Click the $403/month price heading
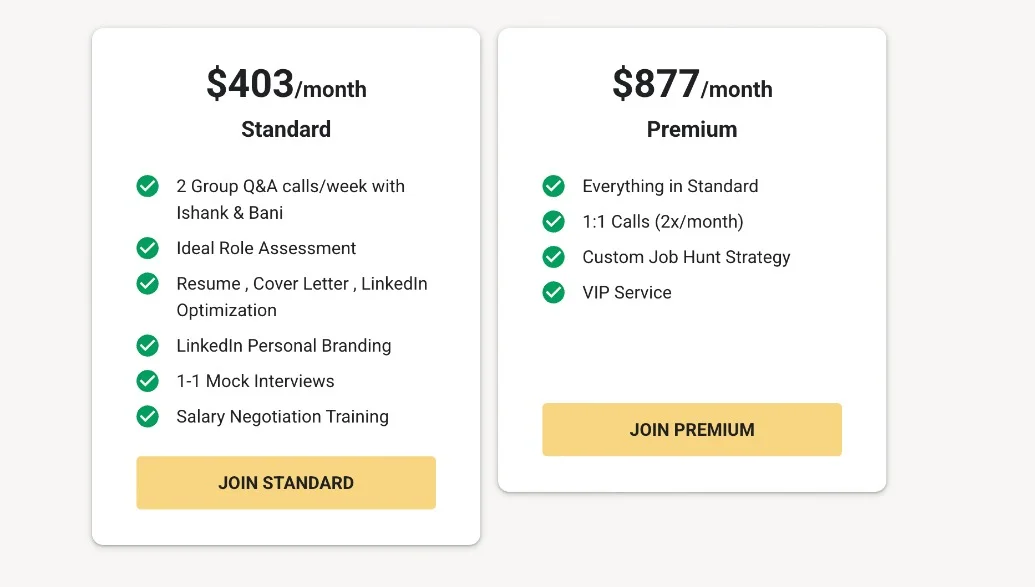 (286, 85)
